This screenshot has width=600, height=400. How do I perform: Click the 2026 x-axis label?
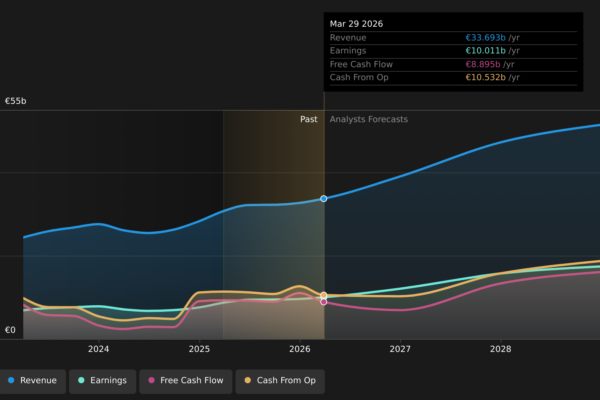click(x=300, y=349)
